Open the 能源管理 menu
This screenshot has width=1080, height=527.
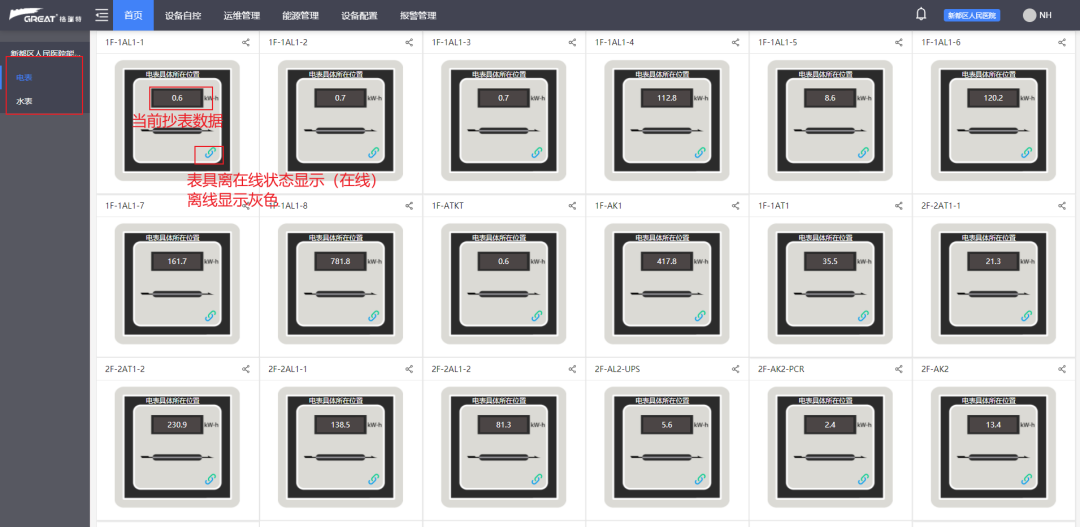(300, 15)
